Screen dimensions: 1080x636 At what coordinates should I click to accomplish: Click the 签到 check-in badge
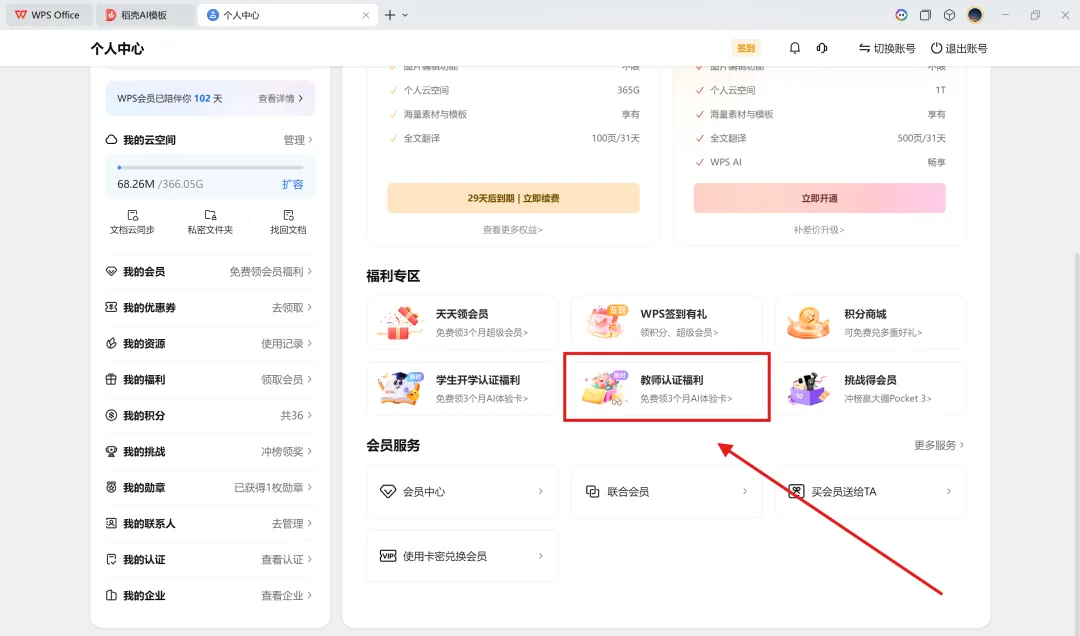click(x=746, y=48)
